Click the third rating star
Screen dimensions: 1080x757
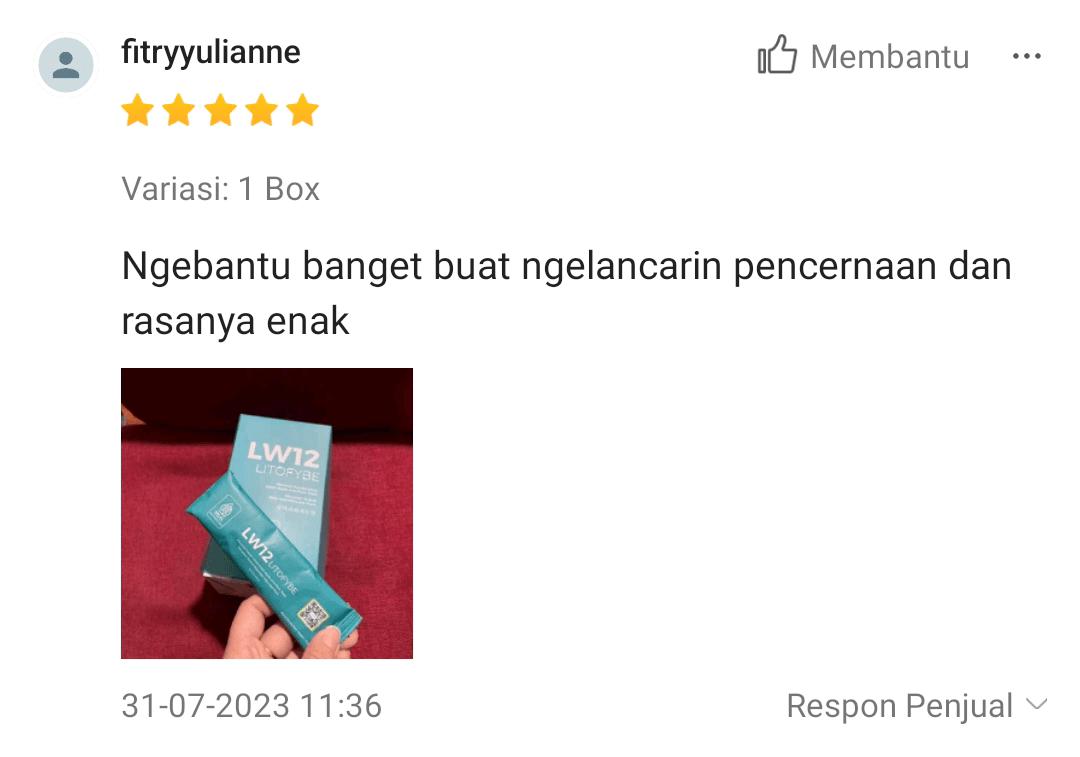[220, 110]
